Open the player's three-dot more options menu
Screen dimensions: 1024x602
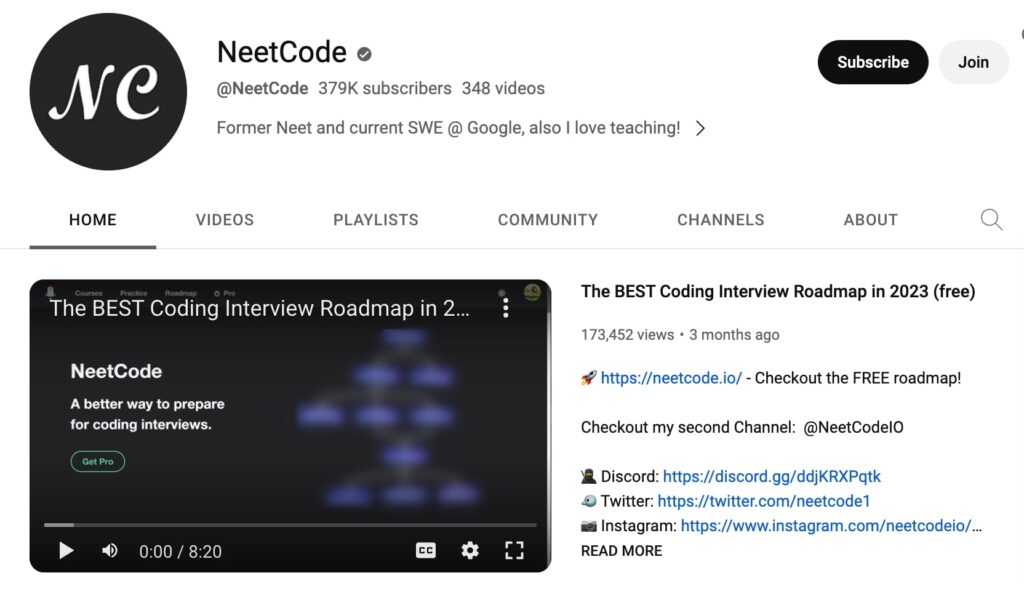tap(506, 307)
